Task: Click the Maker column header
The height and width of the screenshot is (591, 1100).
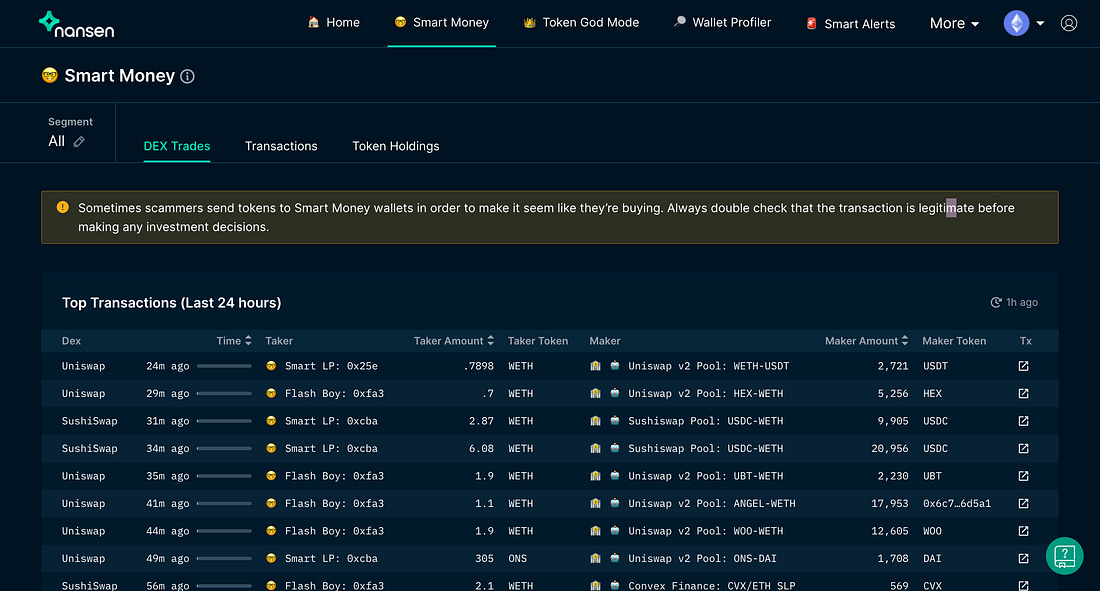Action: [605, 340]
